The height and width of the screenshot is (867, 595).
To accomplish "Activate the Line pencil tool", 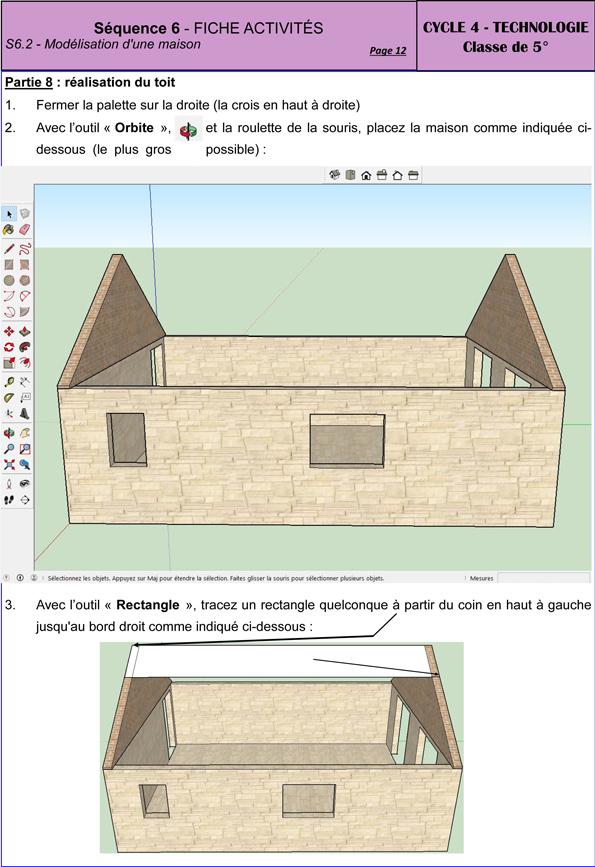I will [9, 249].
